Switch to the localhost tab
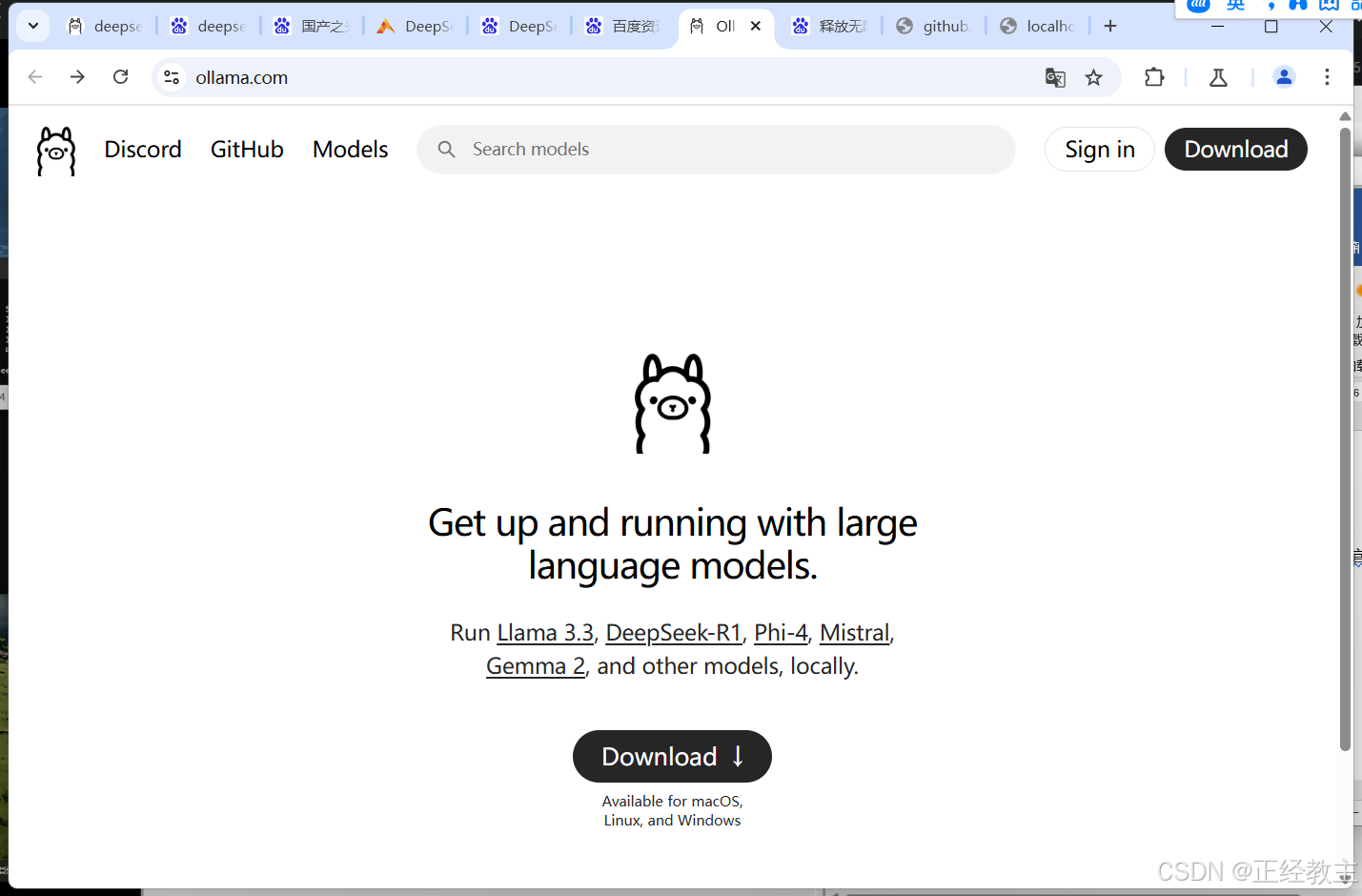 (x=1038, y=26)
